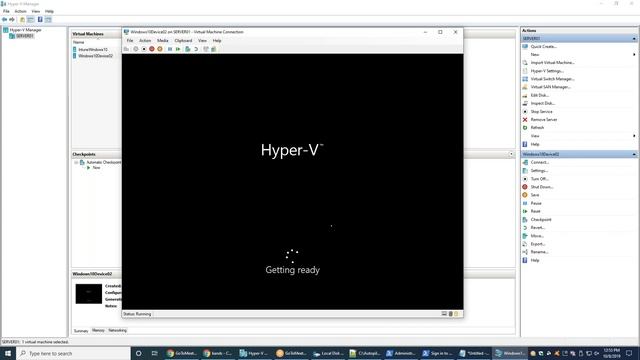Click Export action in Actions pane

coord(538,244)
